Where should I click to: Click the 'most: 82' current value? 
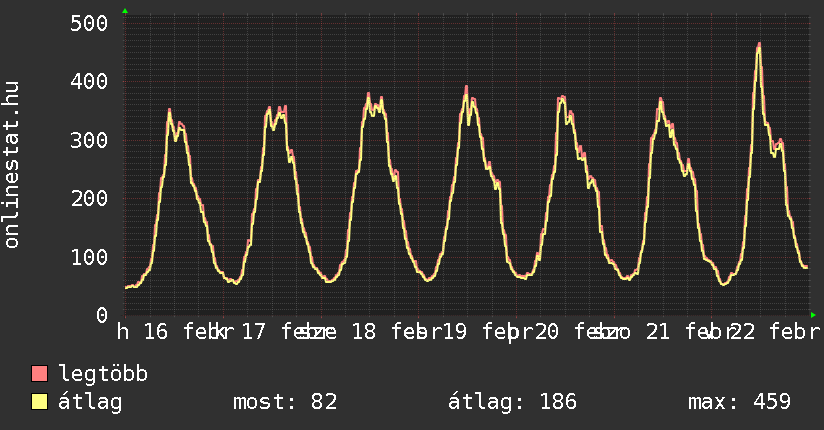pos(285,402)
